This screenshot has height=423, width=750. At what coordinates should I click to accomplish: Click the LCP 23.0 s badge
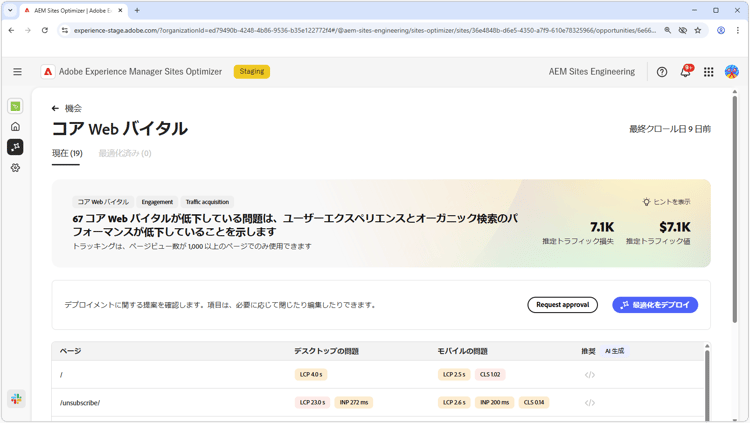coord(312,403)
